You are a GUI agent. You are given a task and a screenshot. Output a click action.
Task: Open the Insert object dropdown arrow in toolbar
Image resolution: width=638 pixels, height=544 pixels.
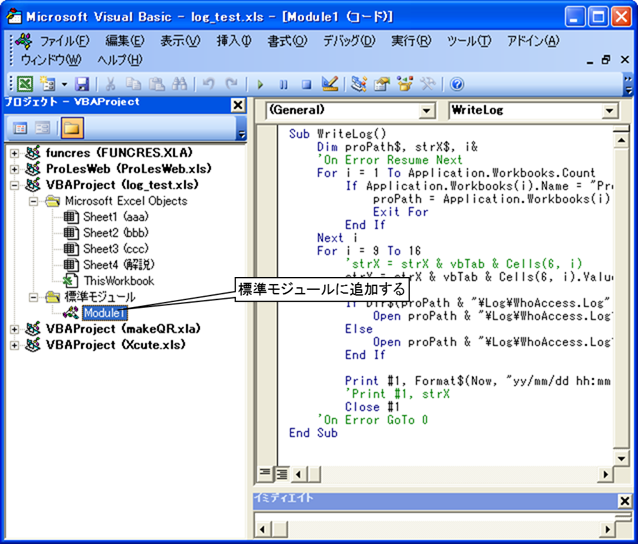[x=64, y=84]
